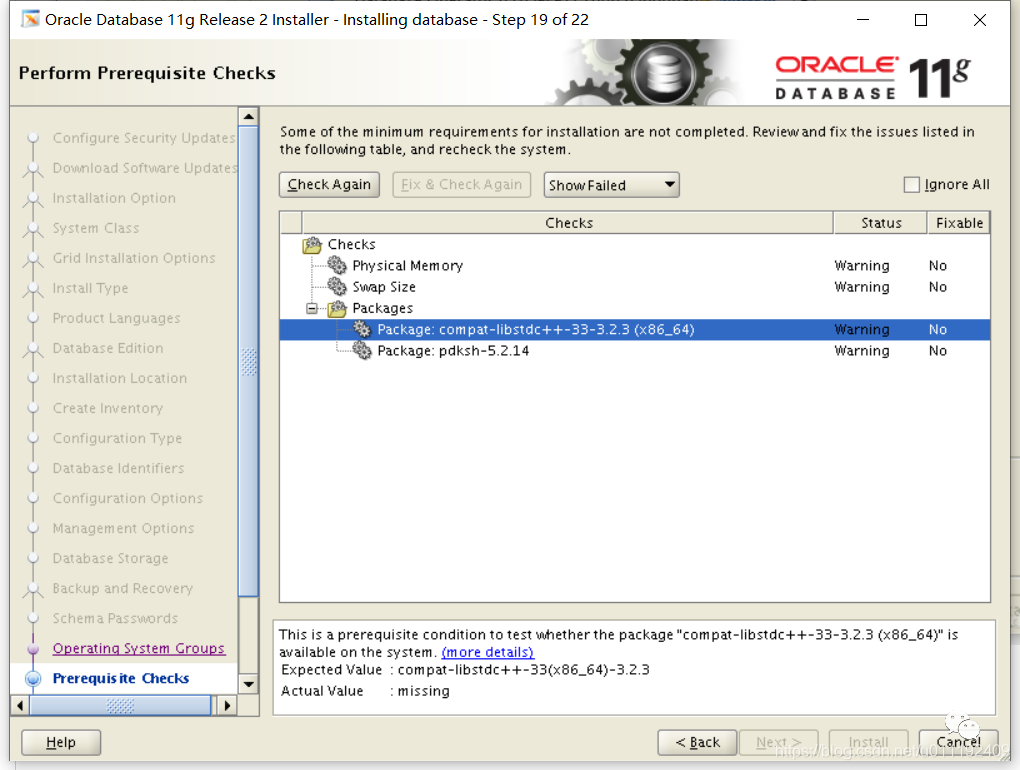Click the Backup and Recovery step
Viewport: 1020px width, 770px height.
(123, 589)
